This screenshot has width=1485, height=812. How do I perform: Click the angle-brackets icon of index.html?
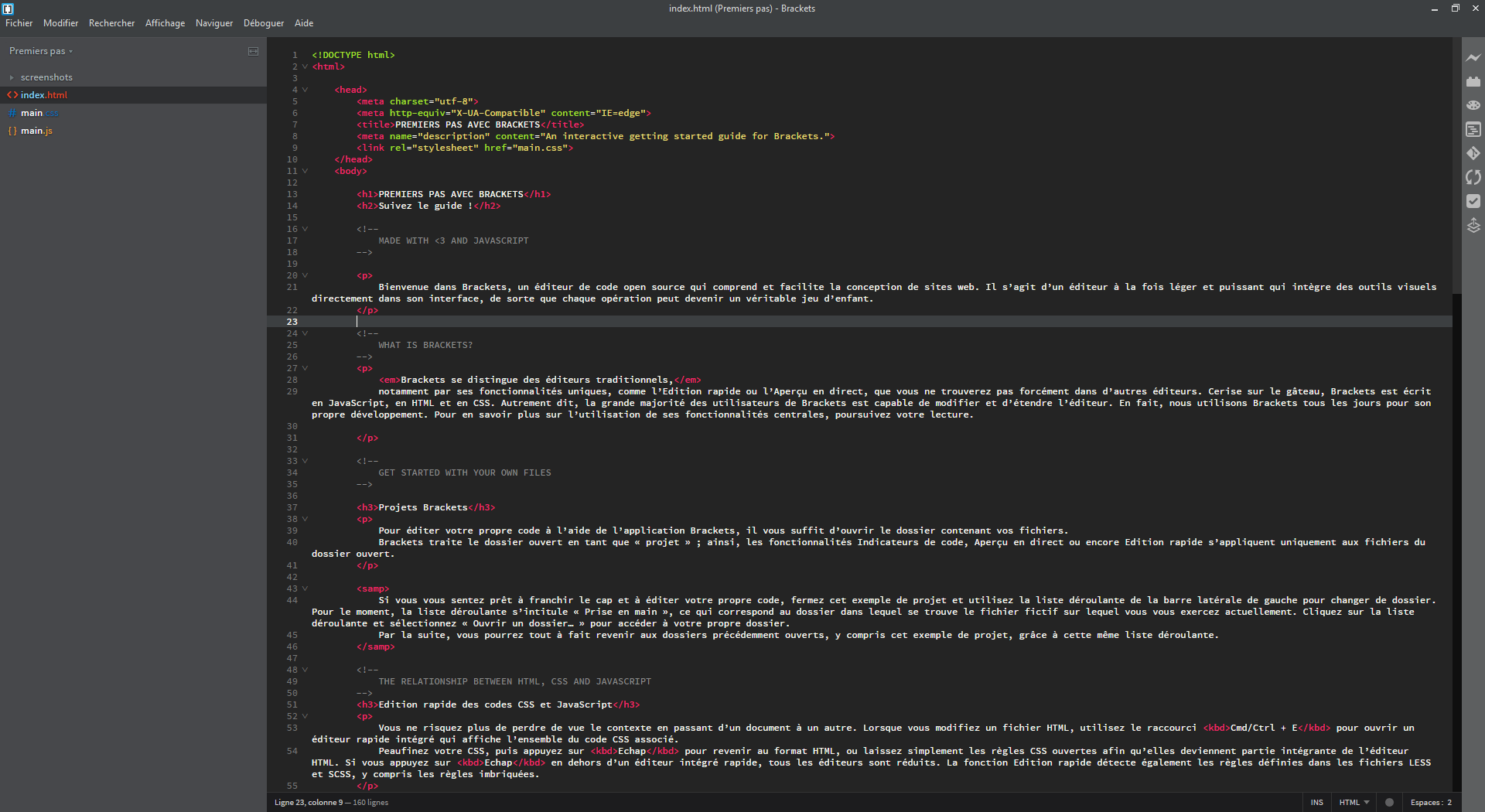pyautogui.click(x=12, y=95)
